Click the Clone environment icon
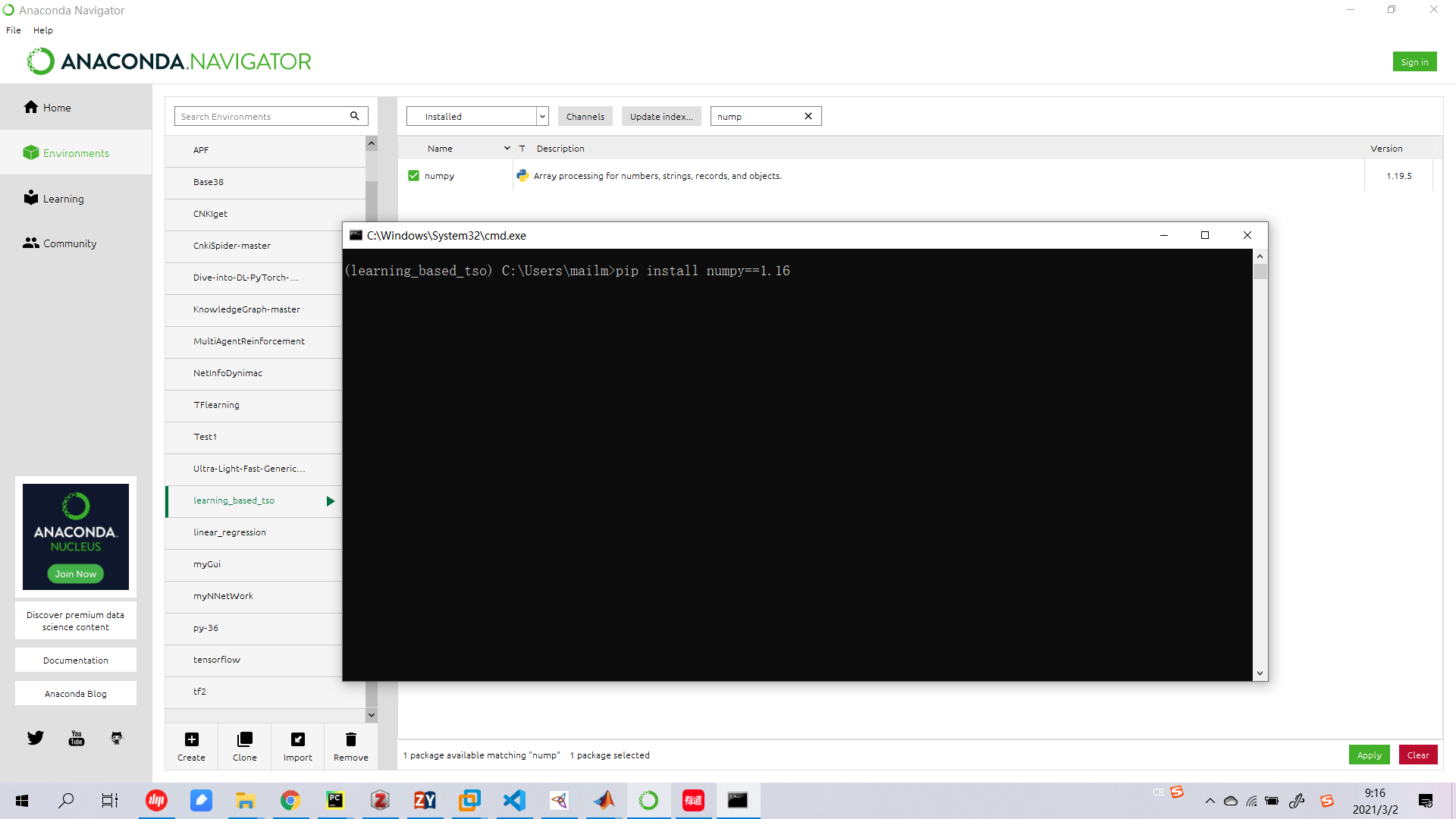The width and height of the screenshot is (1456, 819). (244, 739)
